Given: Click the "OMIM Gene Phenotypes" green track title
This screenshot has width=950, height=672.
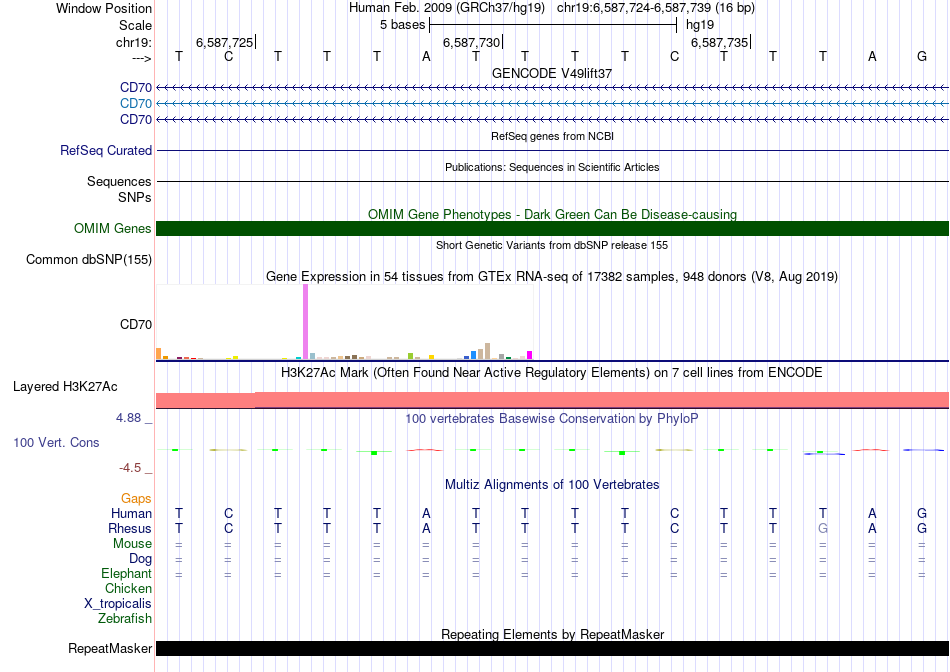Looking at the screenshot, I should (x=553, y=215).
